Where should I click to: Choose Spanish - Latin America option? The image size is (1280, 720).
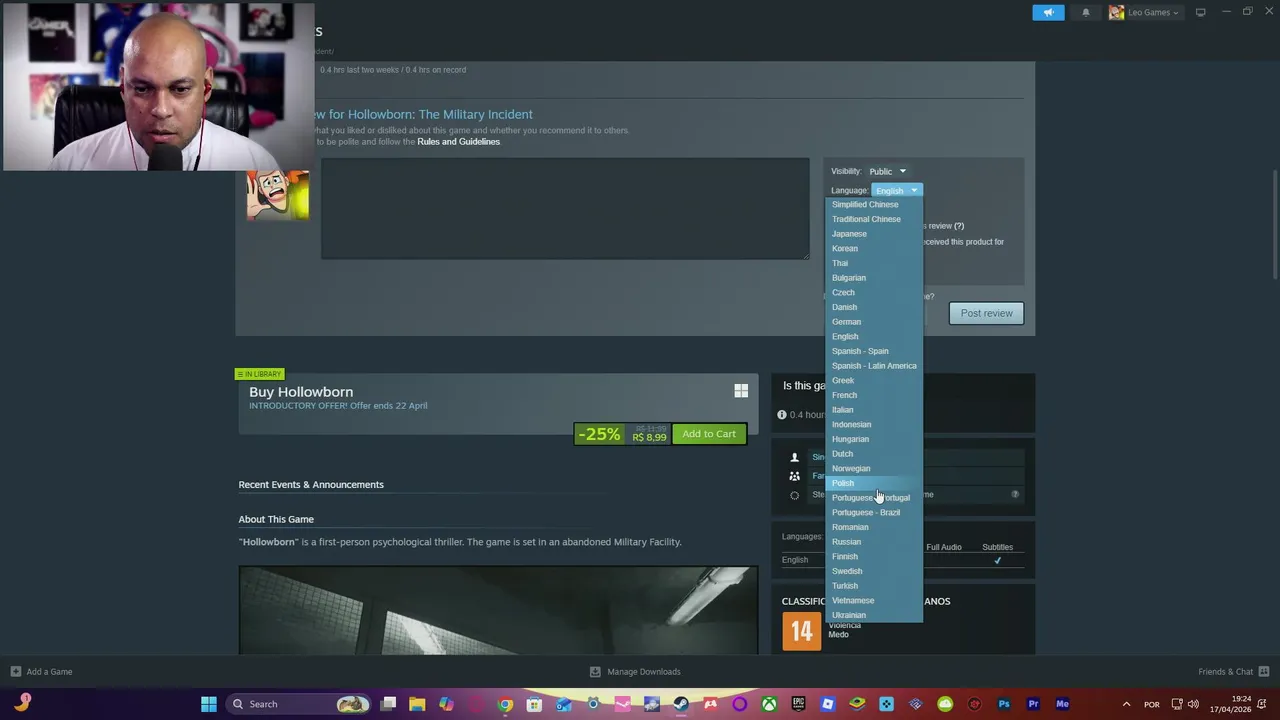(x=874, y=366)
